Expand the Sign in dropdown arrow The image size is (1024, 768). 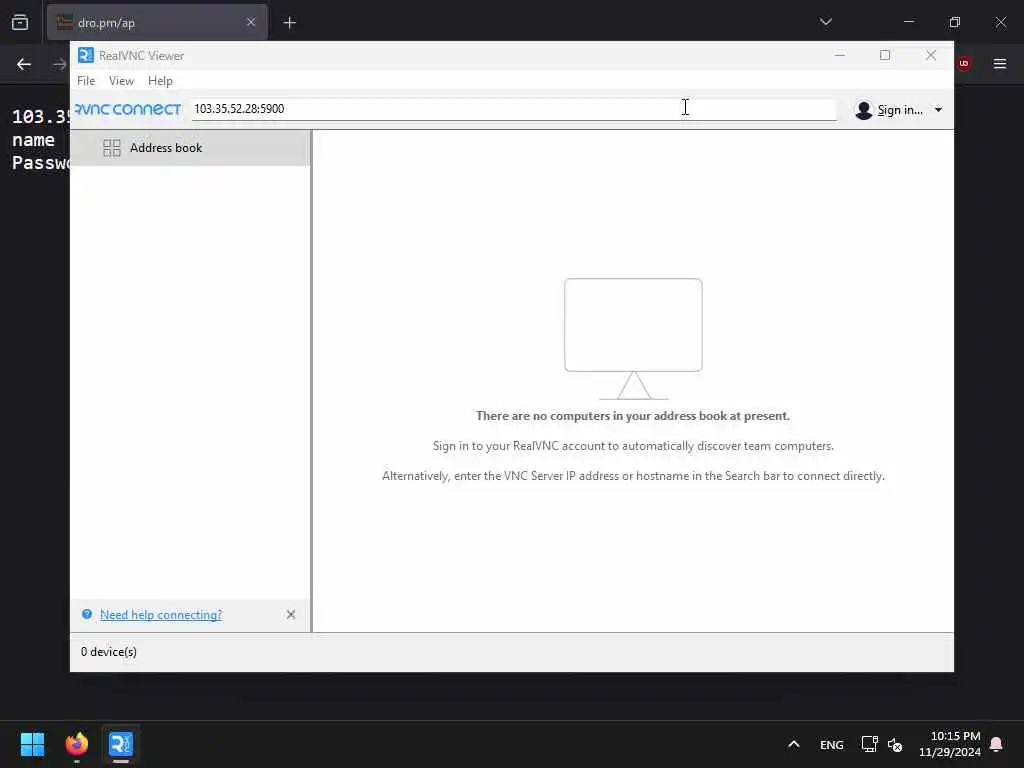938,110
